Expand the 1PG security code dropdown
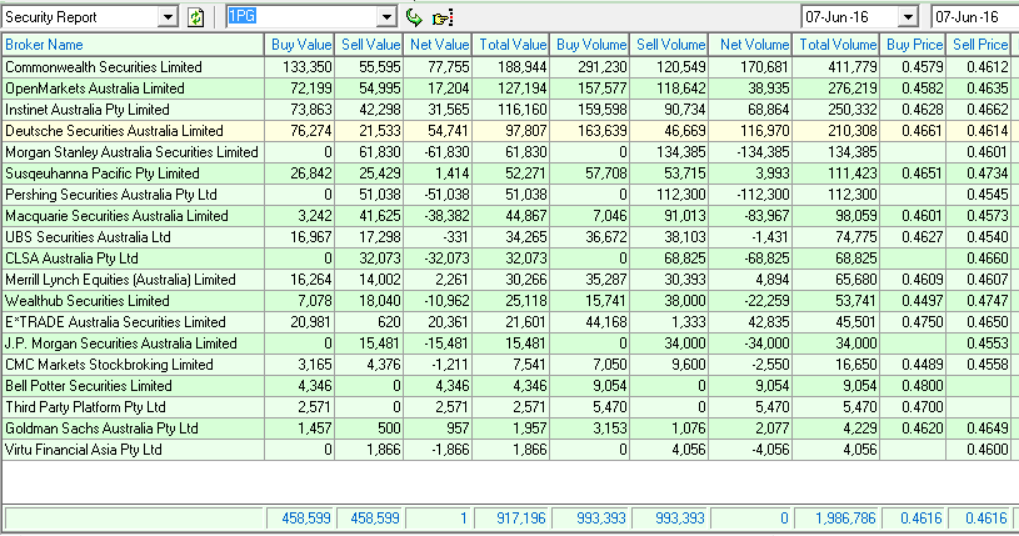 pos(387,18)
